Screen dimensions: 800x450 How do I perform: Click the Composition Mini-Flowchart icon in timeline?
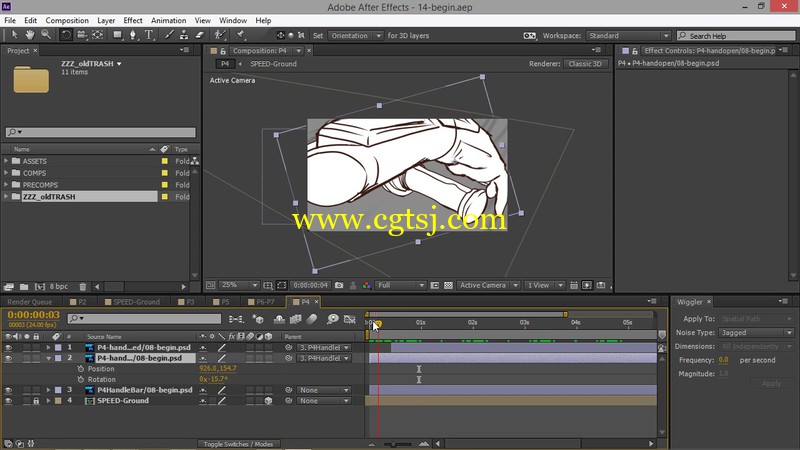click(236, 319)
